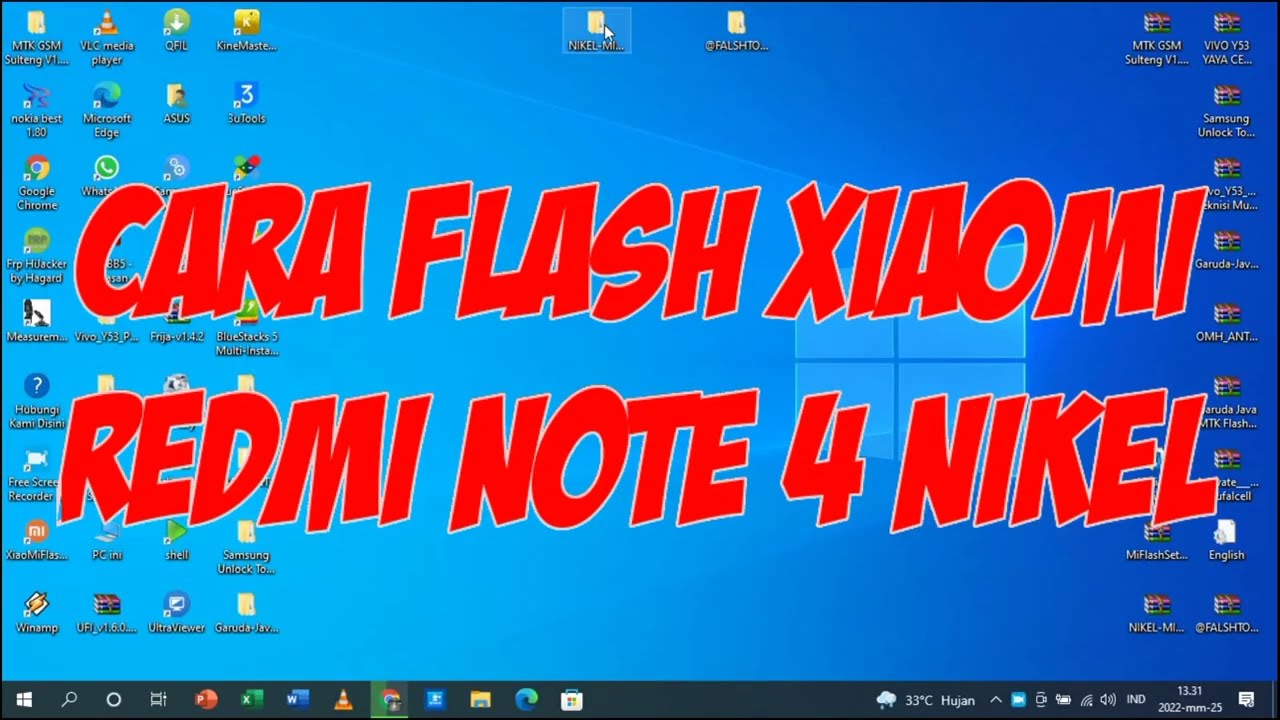Launch Excel from the taskbar
Image resolution: width=1280 pixels, height=720 pixels.
pos(252,700)
